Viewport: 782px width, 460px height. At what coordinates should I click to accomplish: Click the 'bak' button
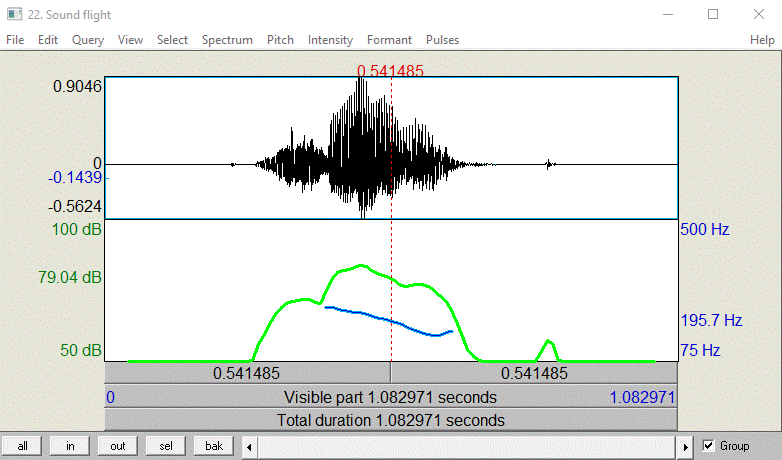[213, 446]
